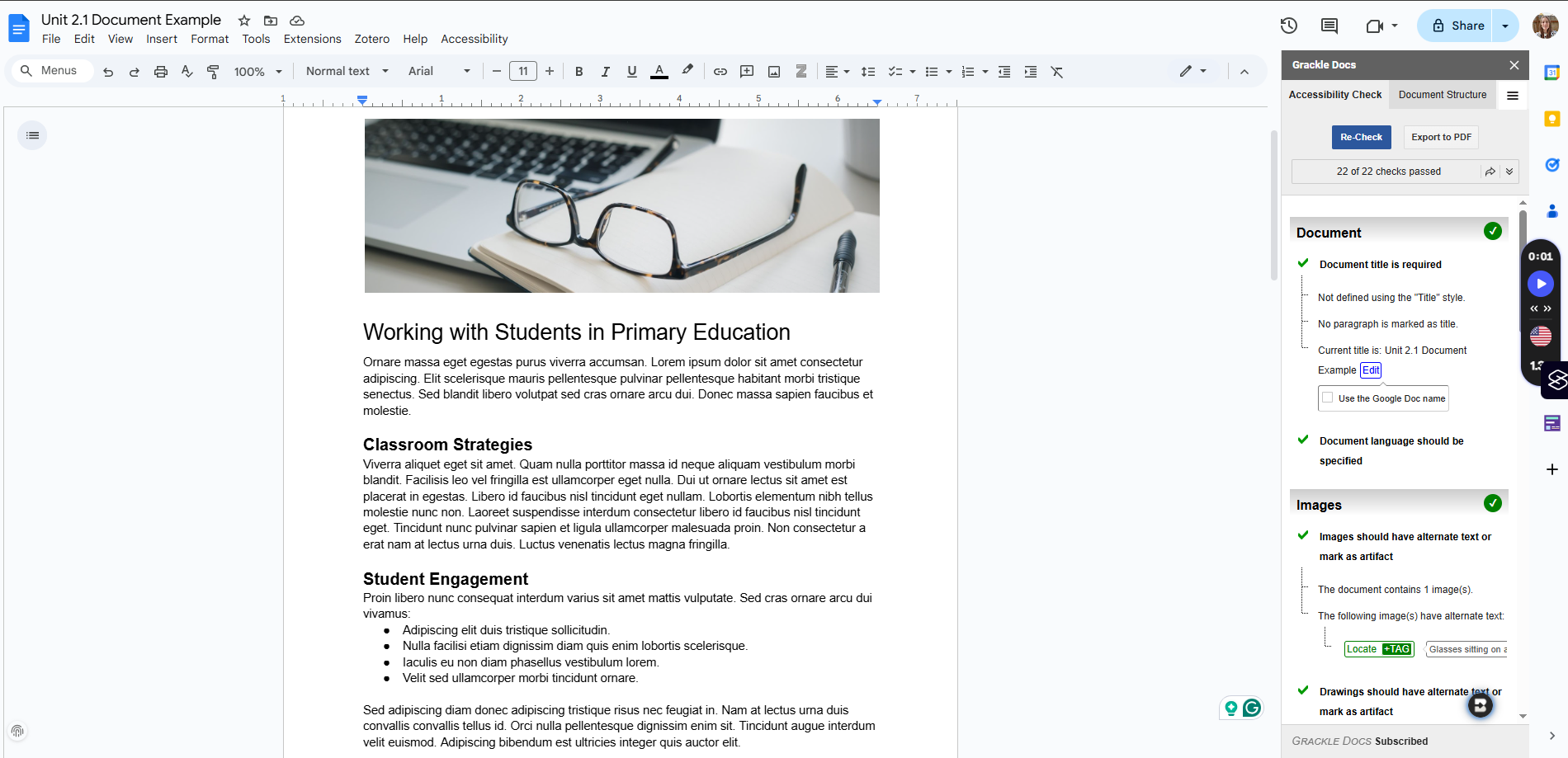Image resolution: width=1568 pixels, height=758 pixels.
Task: Click the font size input field
Action: point(523,72)
